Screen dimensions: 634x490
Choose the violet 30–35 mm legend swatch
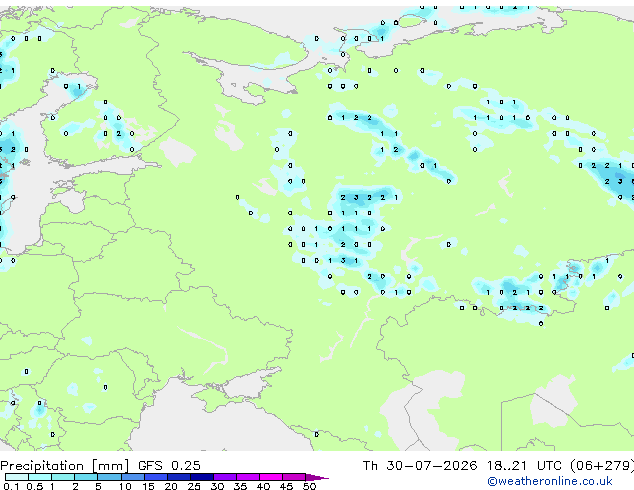click(225, 477)
